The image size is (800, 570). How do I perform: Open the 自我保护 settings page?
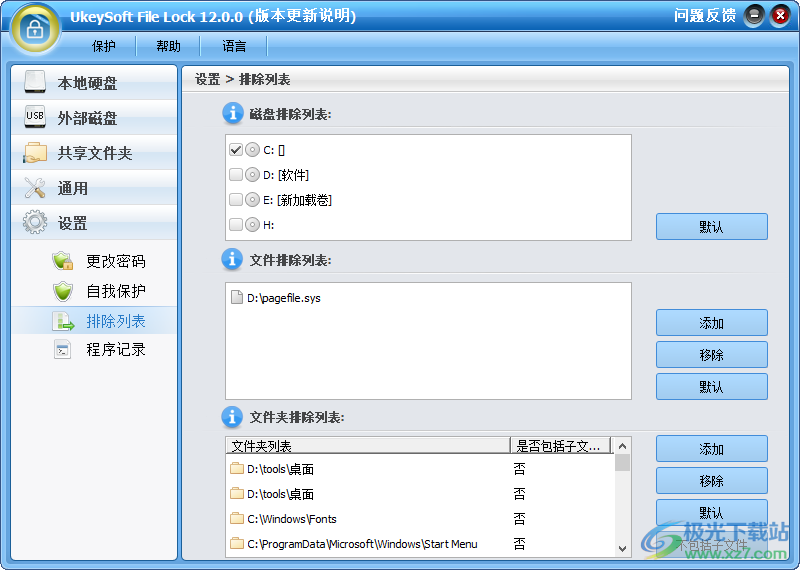coord(116,291)
